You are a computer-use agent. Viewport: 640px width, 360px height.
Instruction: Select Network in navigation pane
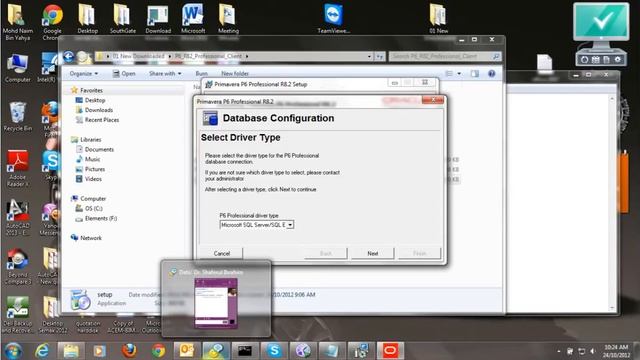(91, 238)
